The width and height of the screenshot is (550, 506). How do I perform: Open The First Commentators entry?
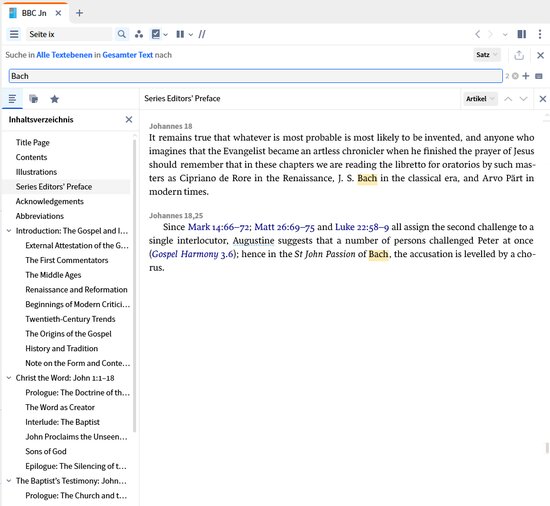pos(67,260)
